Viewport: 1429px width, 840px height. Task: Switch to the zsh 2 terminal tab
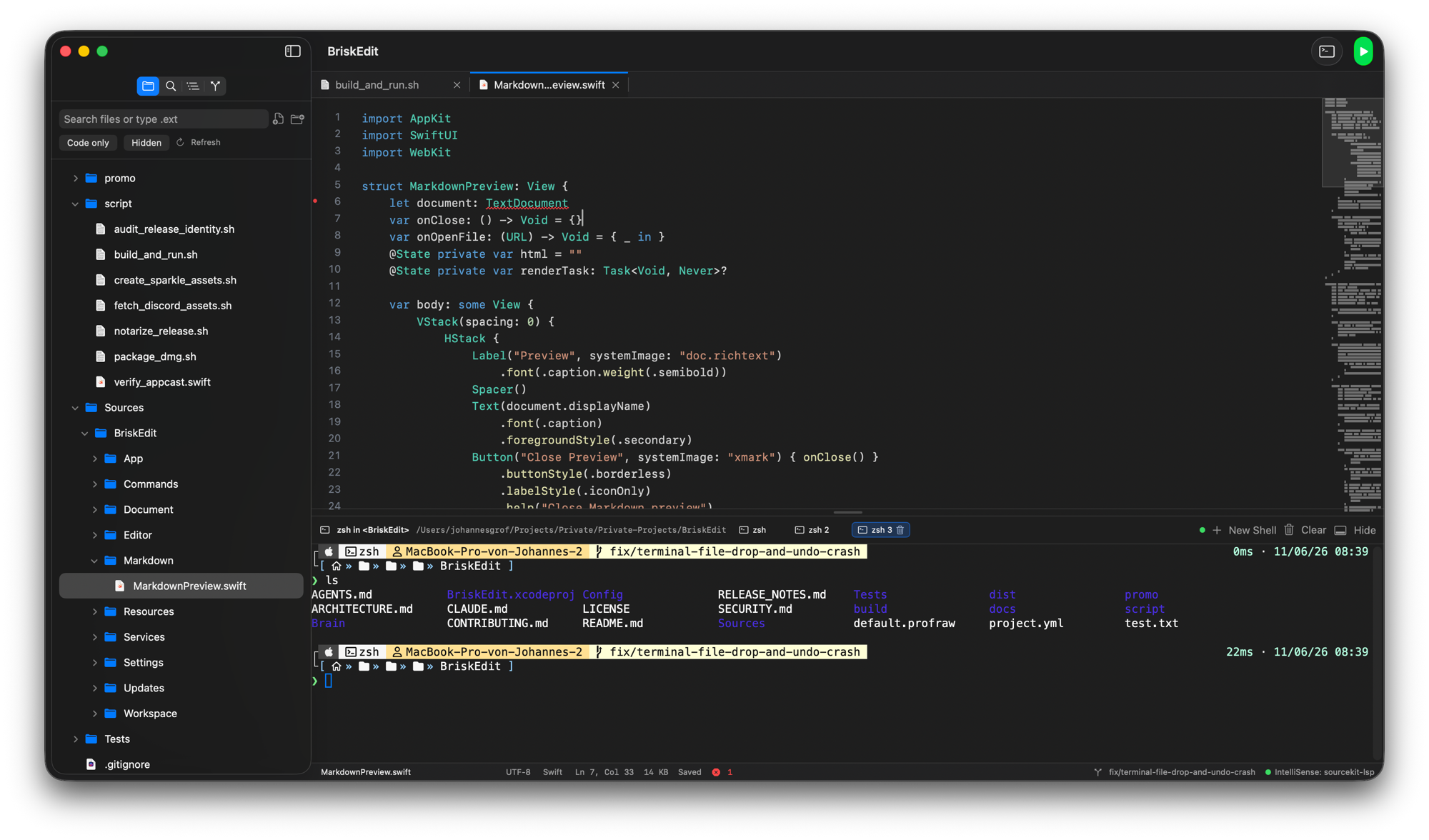click(x=812, y=530)
